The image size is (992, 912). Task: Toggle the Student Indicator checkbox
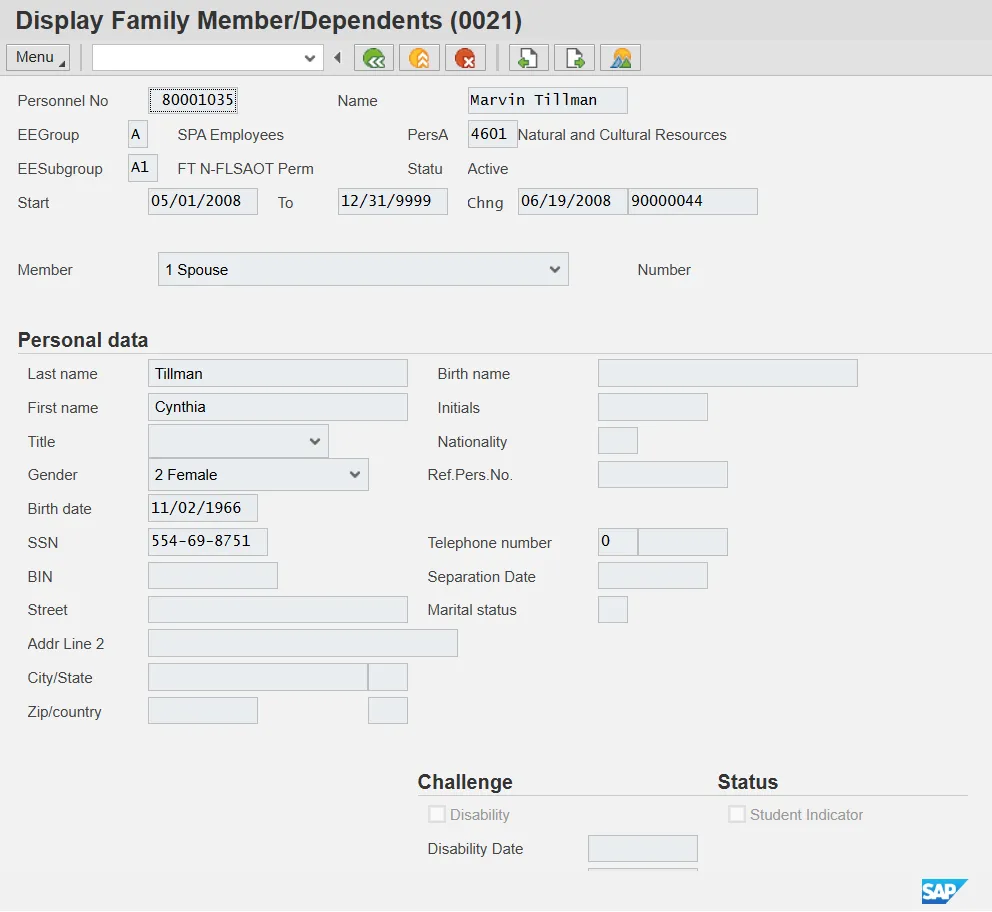737,815
